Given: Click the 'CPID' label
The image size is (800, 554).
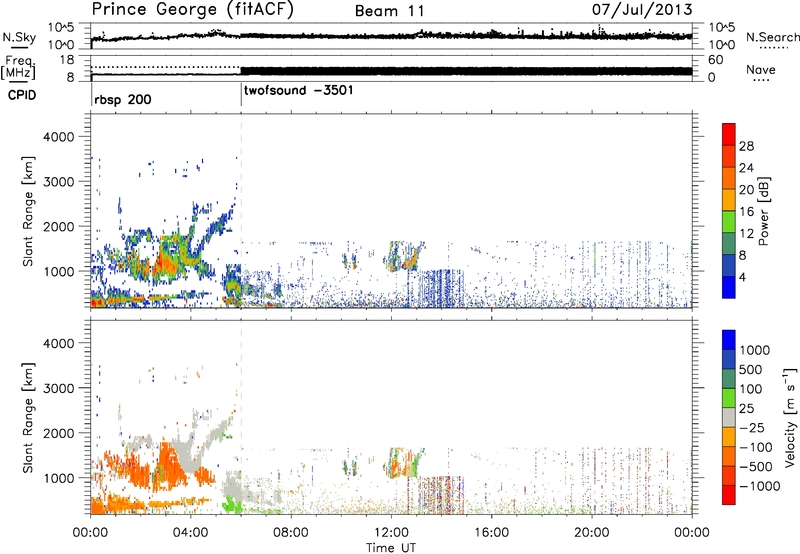Looking at the screenshot, I should pyautogui.click(x=22, y=95).
